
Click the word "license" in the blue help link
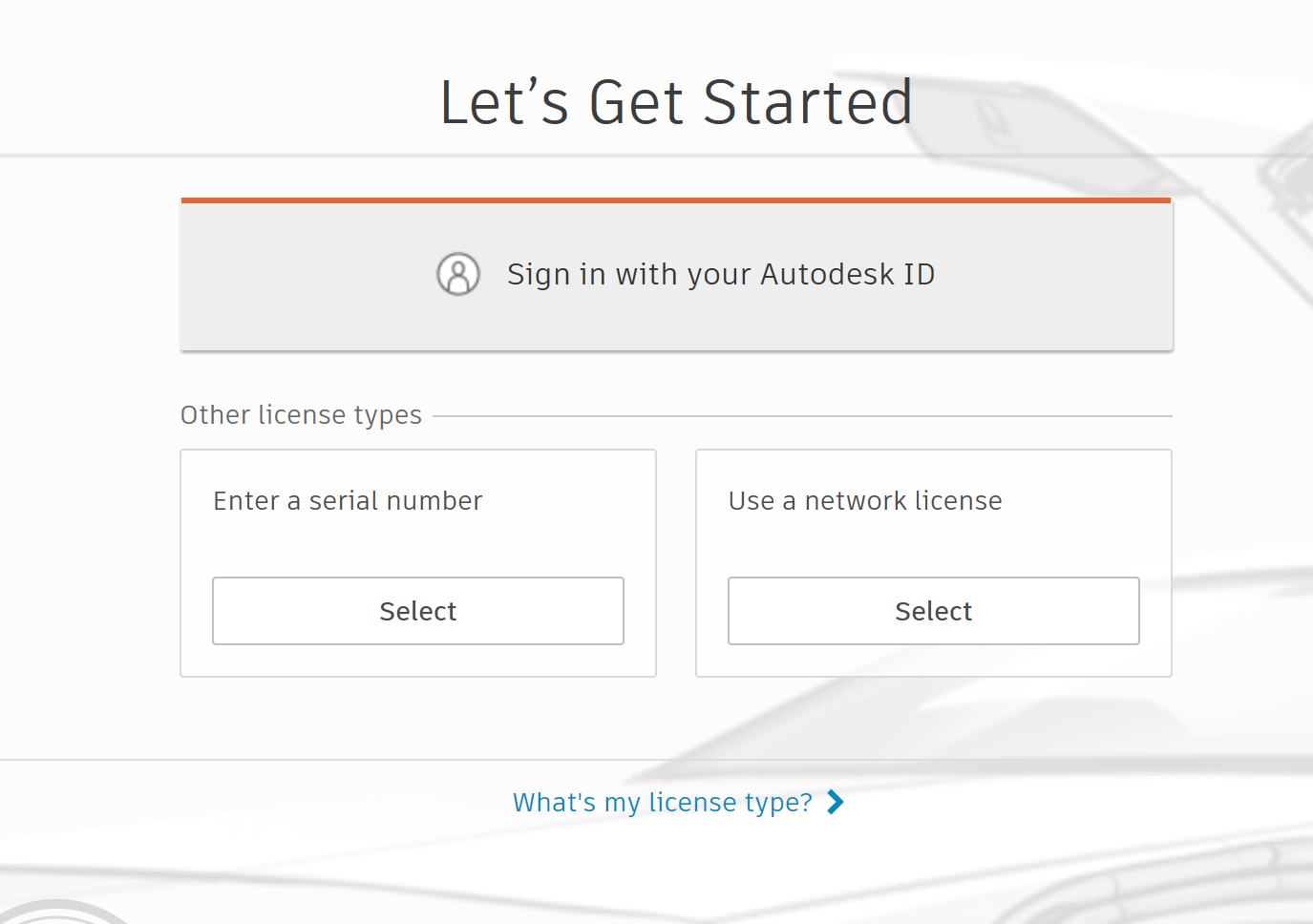(x=692, y=803)
